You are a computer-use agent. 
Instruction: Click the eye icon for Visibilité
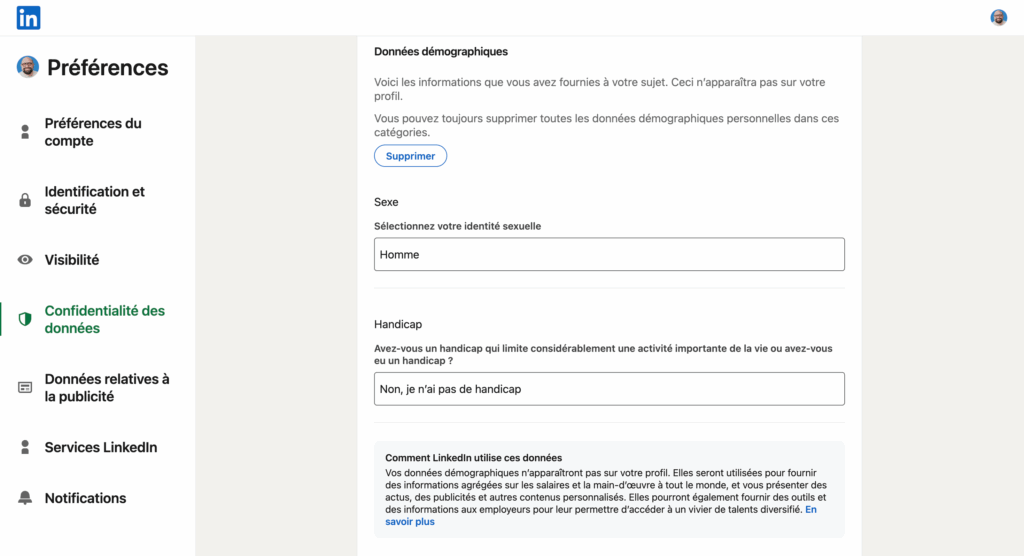(x=25, y=260)
